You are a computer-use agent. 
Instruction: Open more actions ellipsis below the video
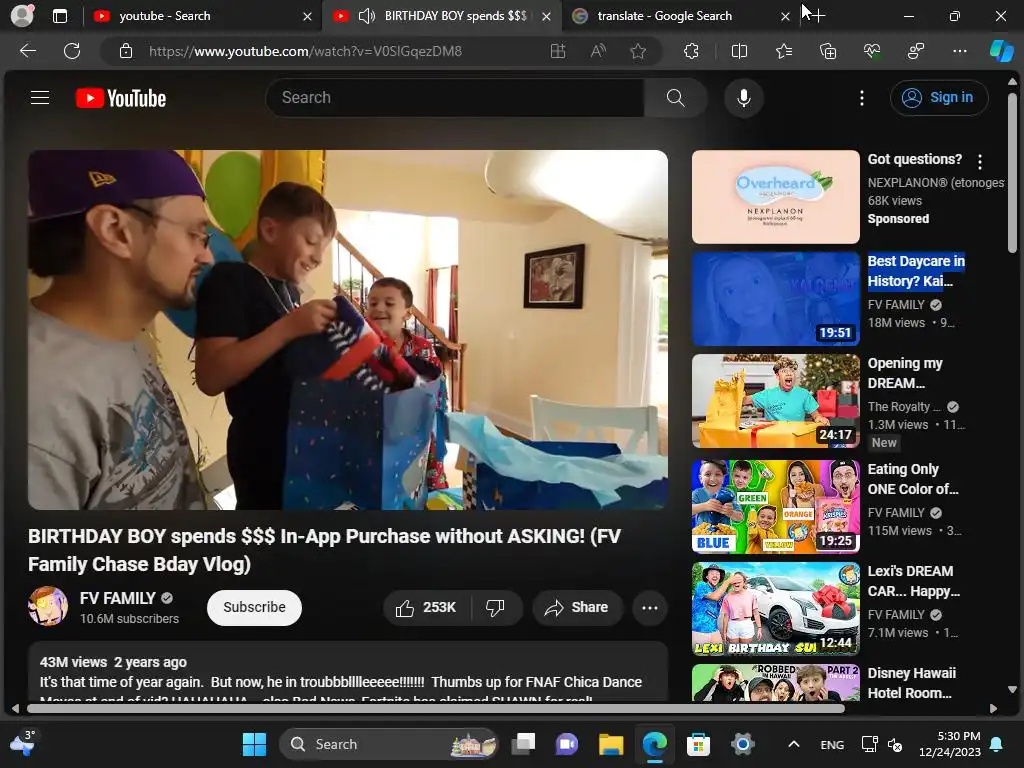click(650, 608)
